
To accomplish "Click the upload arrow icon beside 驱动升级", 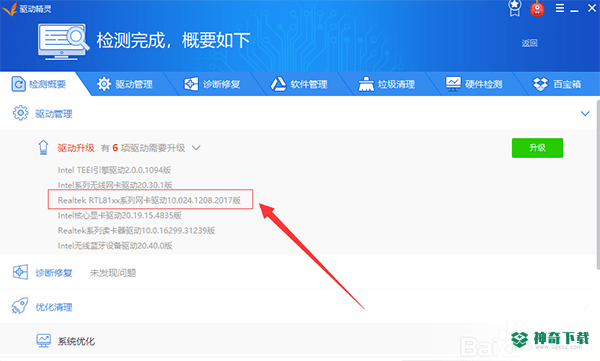I will 43,147.
